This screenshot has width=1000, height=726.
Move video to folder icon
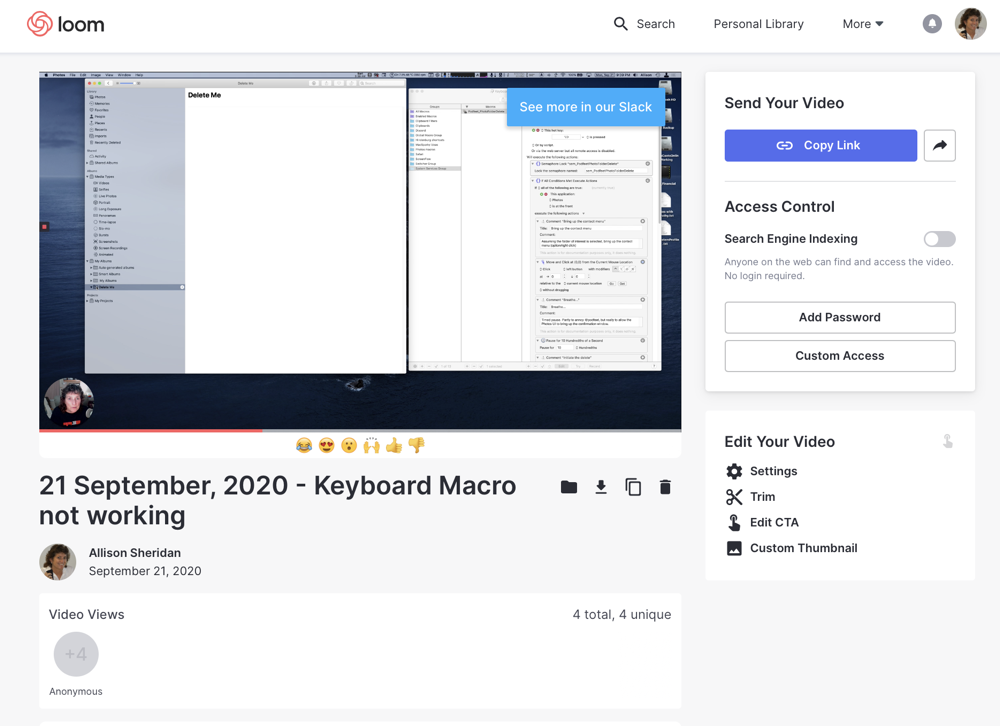click(569, 487)
